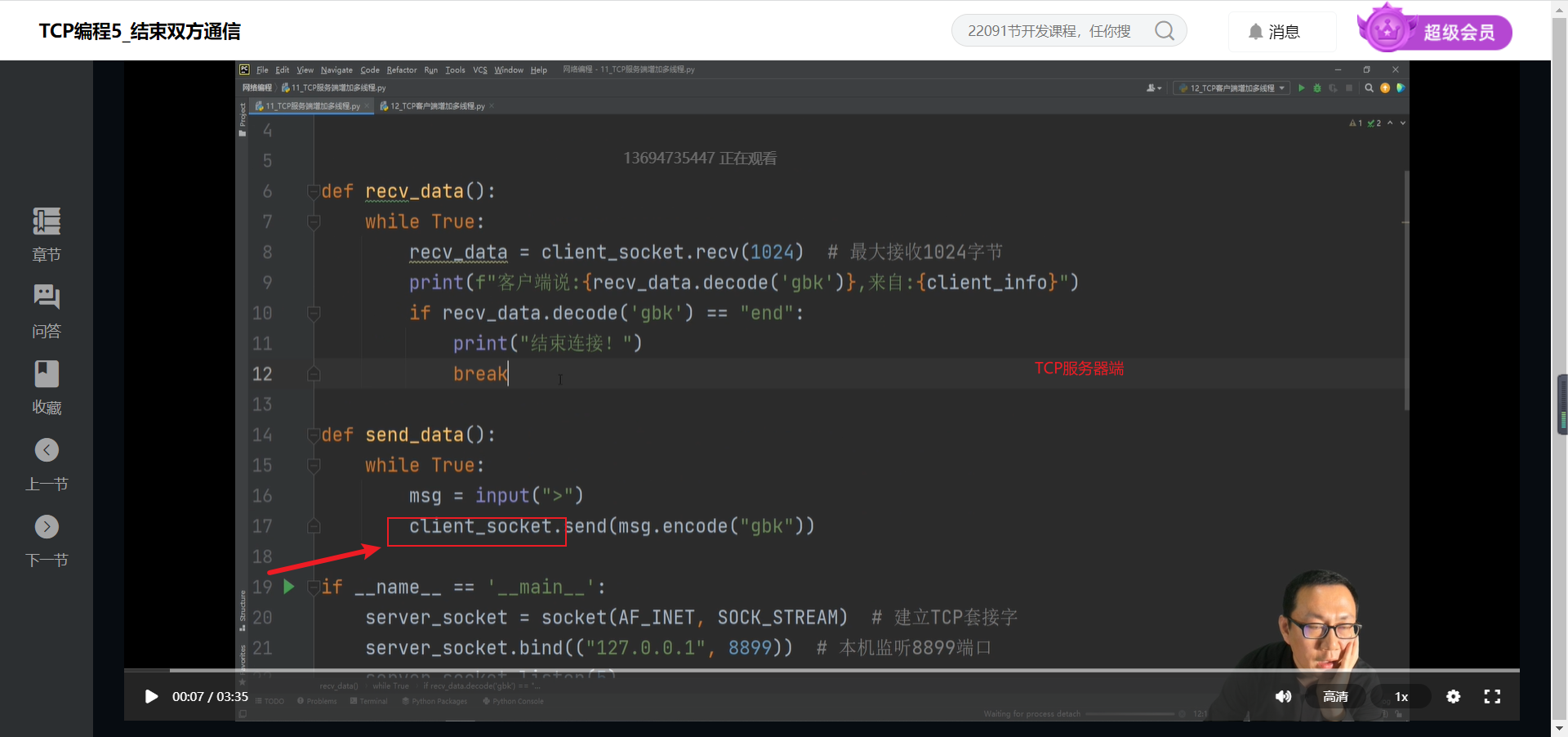Image resolution: width=1568 pixels, height=737 pixels.
Task: Click the green Run button in toolbar
Action: (x=1302, y=88)
